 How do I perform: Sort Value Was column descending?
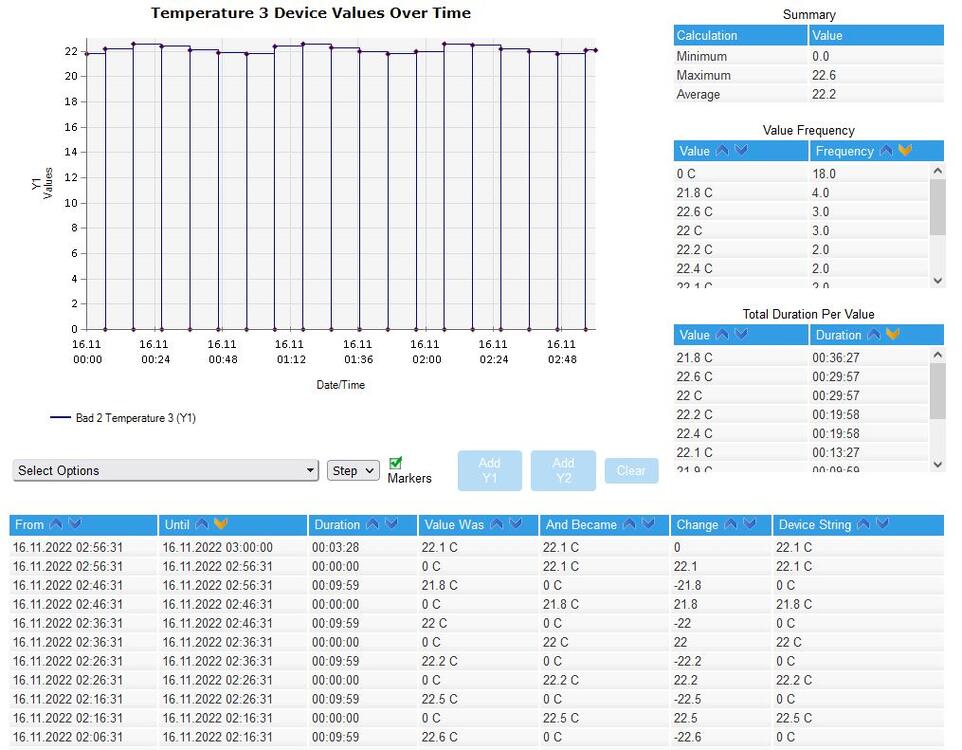click(x=516, y=525)
